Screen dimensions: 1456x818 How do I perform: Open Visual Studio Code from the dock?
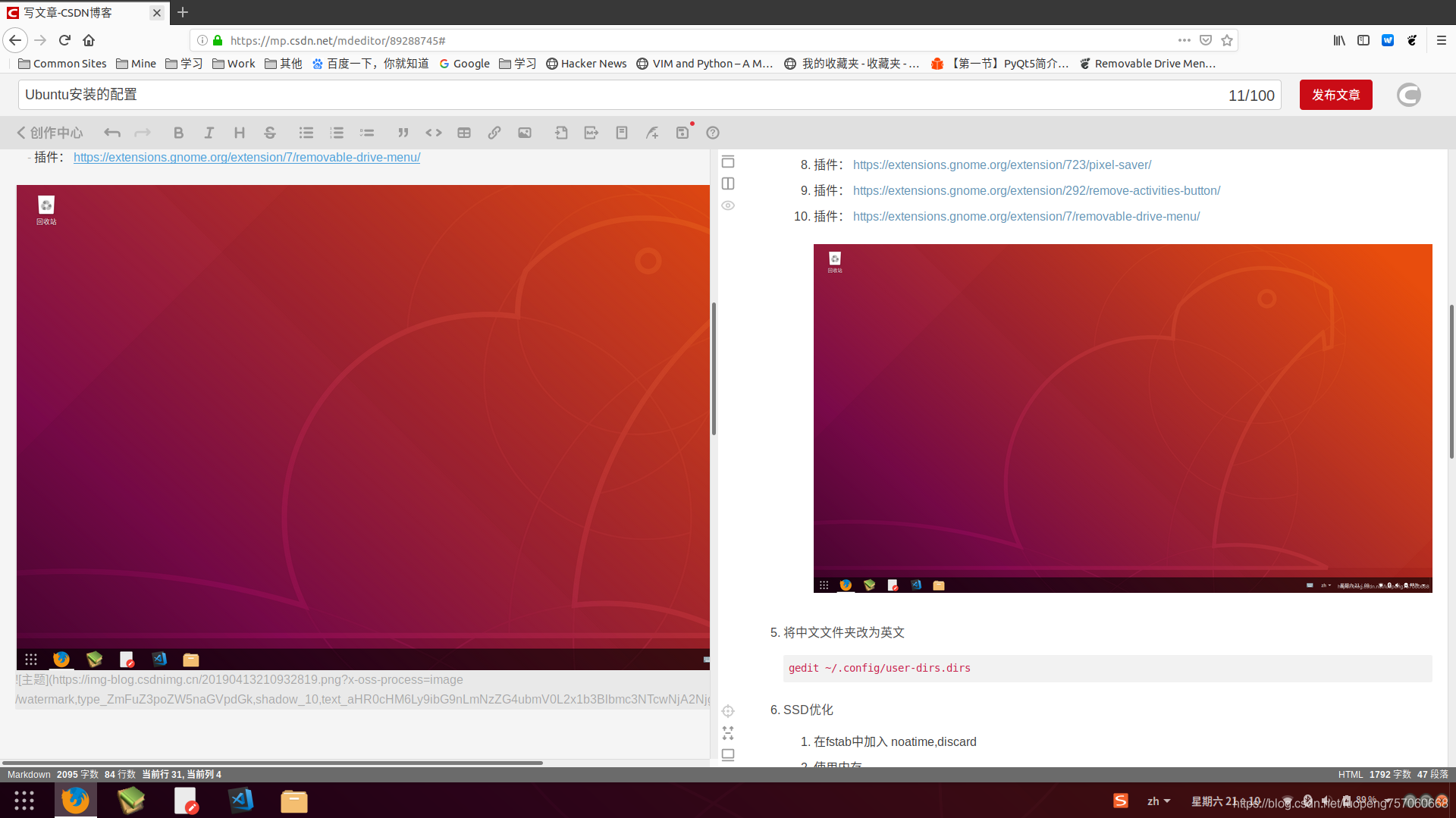click(240, 801)
